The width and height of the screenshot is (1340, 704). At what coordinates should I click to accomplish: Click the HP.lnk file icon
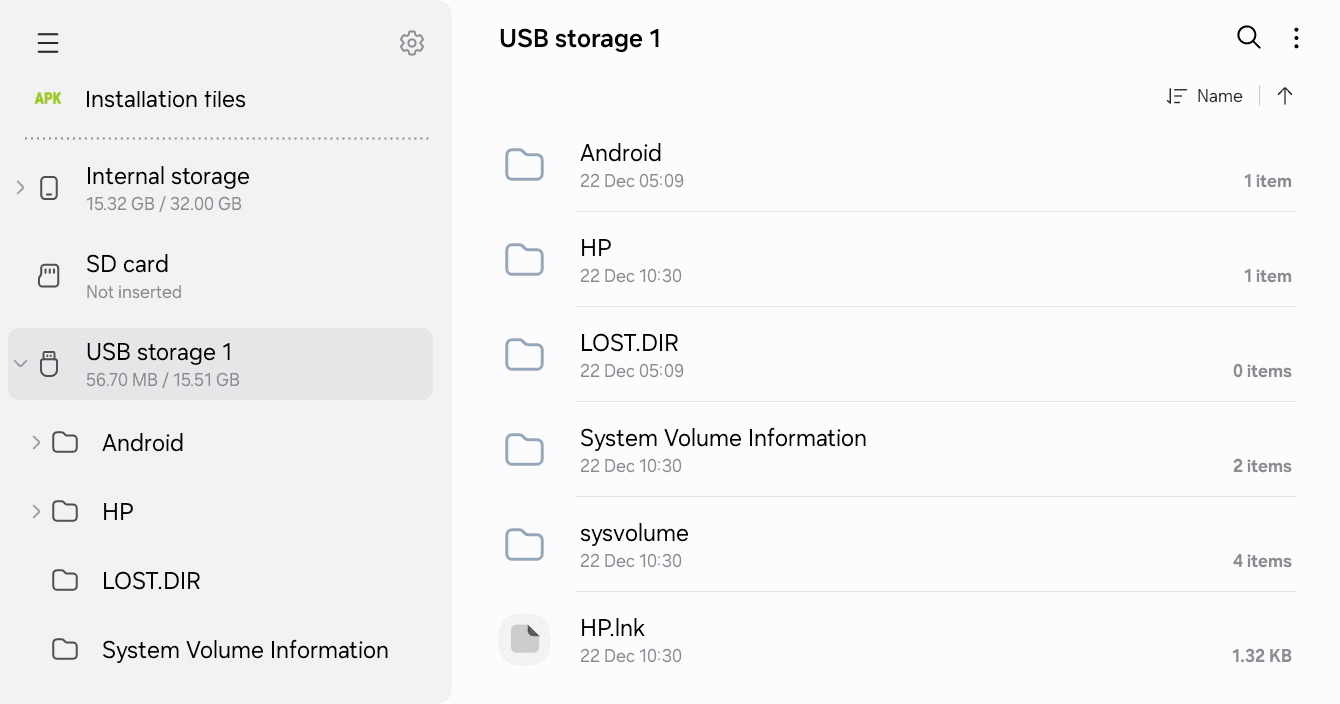point(524,640)
